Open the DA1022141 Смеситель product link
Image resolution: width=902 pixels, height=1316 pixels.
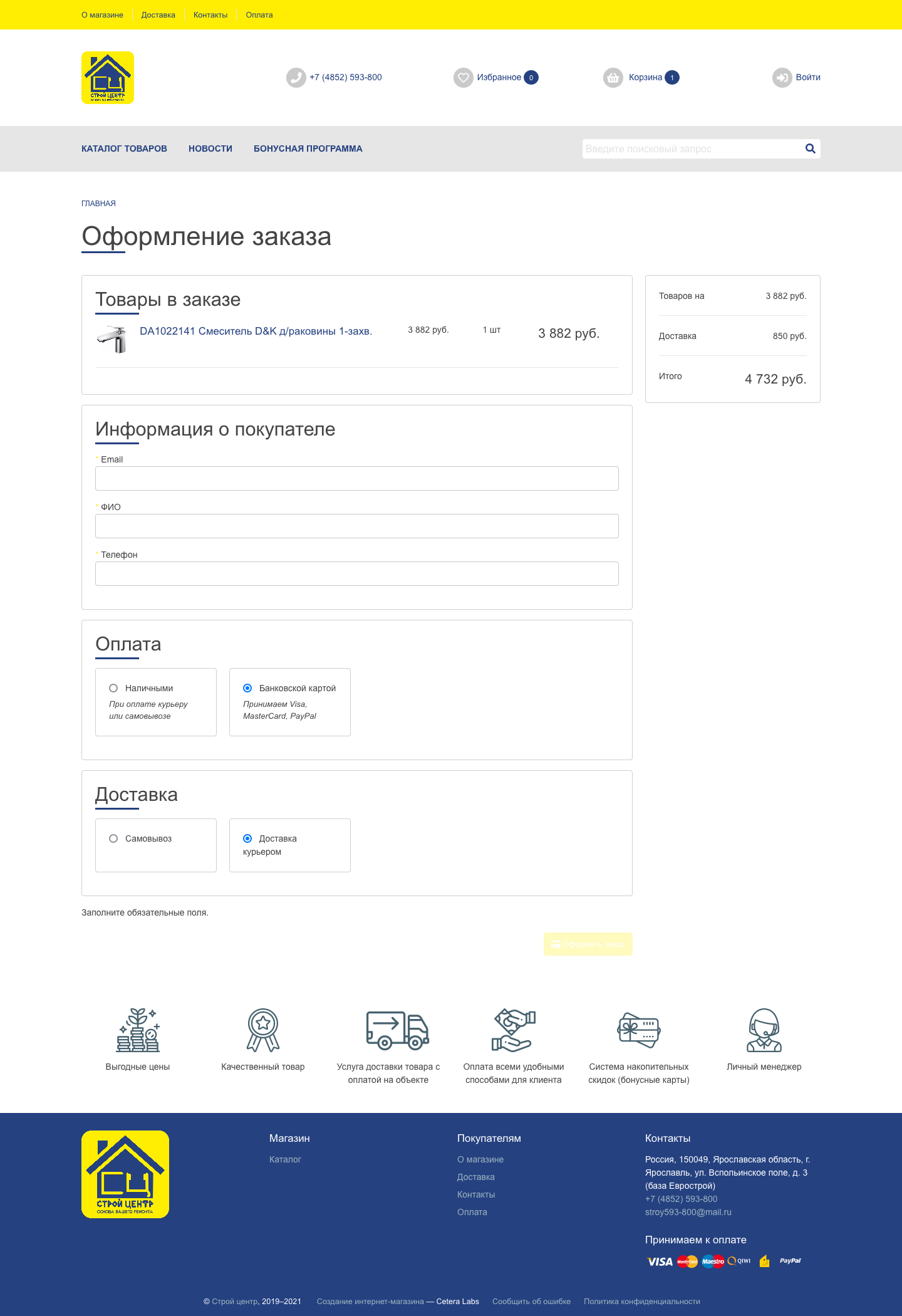point(256,331)
